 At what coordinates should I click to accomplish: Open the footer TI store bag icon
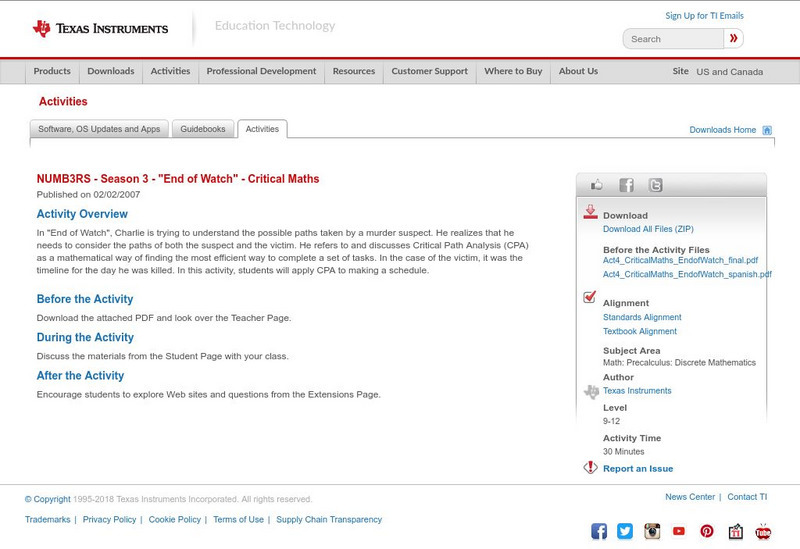[735, 531]
